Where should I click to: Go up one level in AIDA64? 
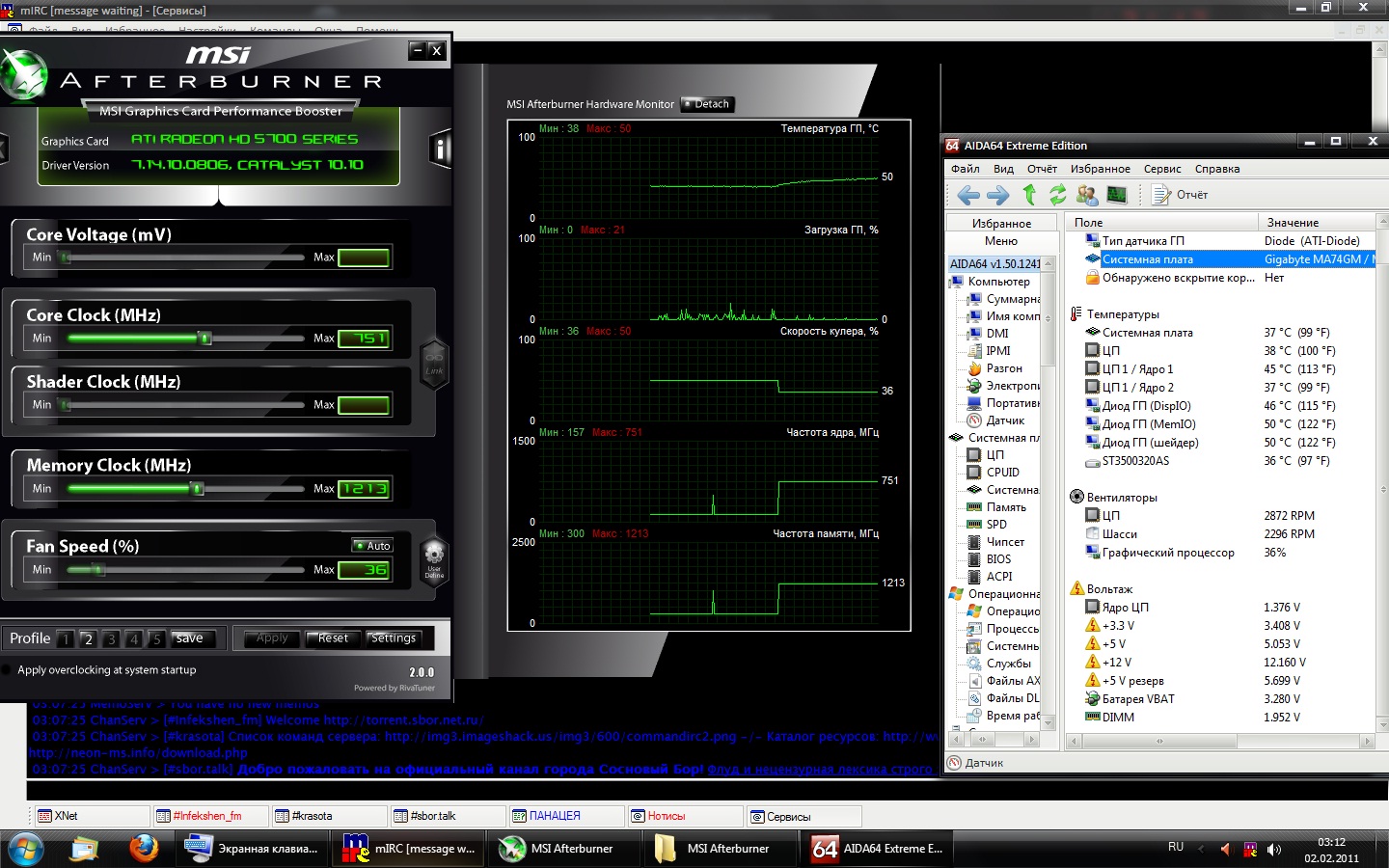[1029, 195]
